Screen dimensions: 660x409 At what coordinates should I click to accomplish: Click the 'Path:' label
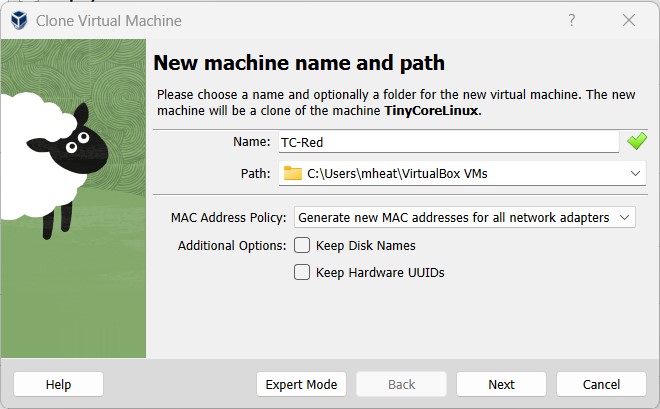pos(255,173)
